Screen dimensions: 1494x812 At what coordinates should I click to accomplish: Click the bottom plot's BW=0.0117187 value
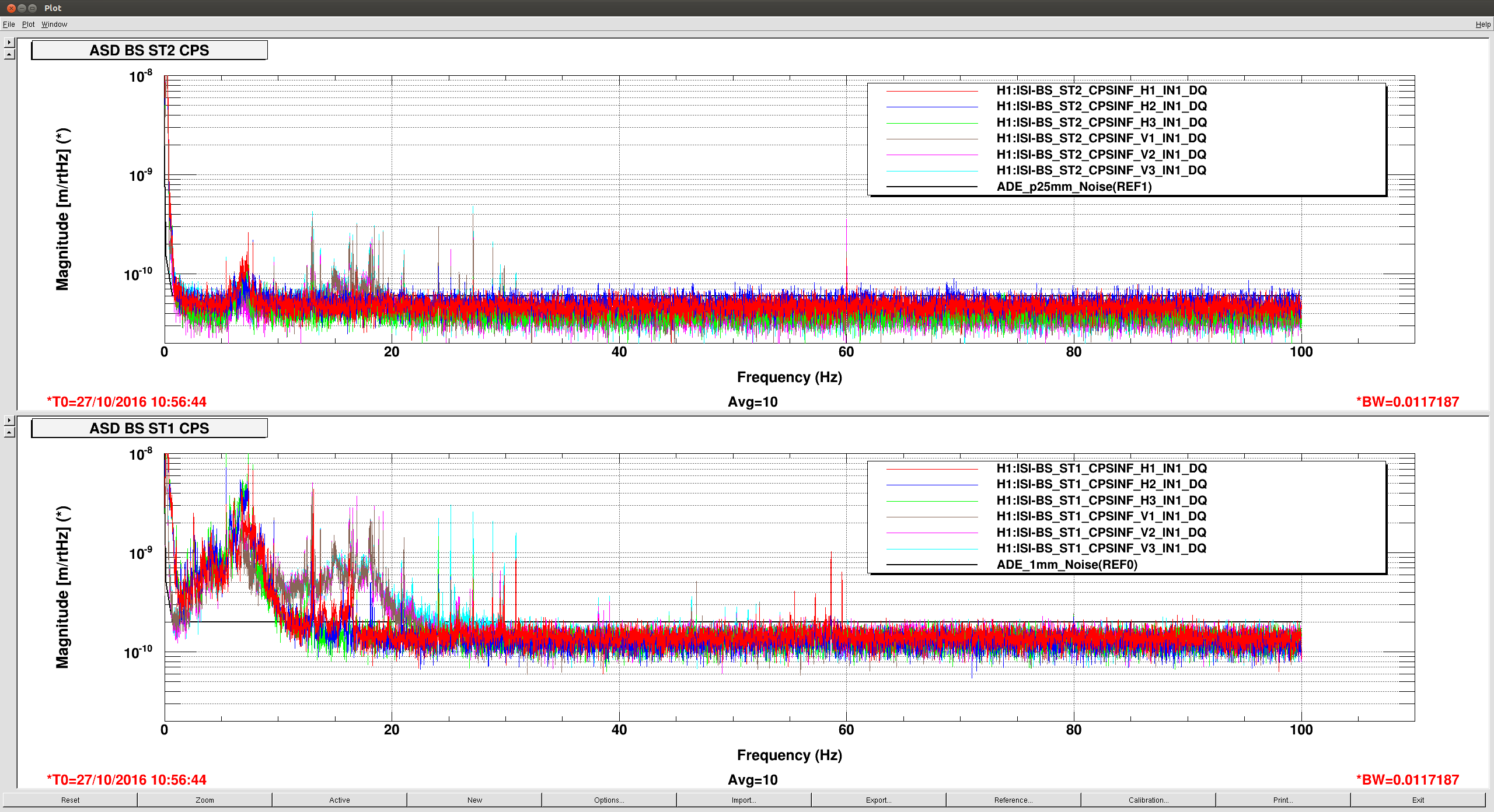1408,780
